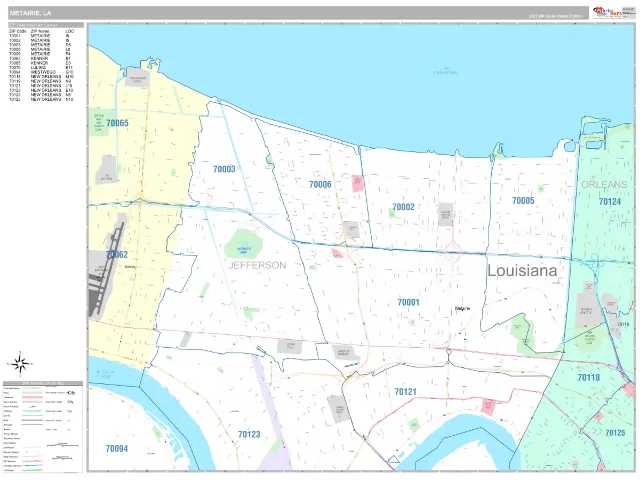
Task: Click the map publisher logo at top right
Action: (613, 12)
